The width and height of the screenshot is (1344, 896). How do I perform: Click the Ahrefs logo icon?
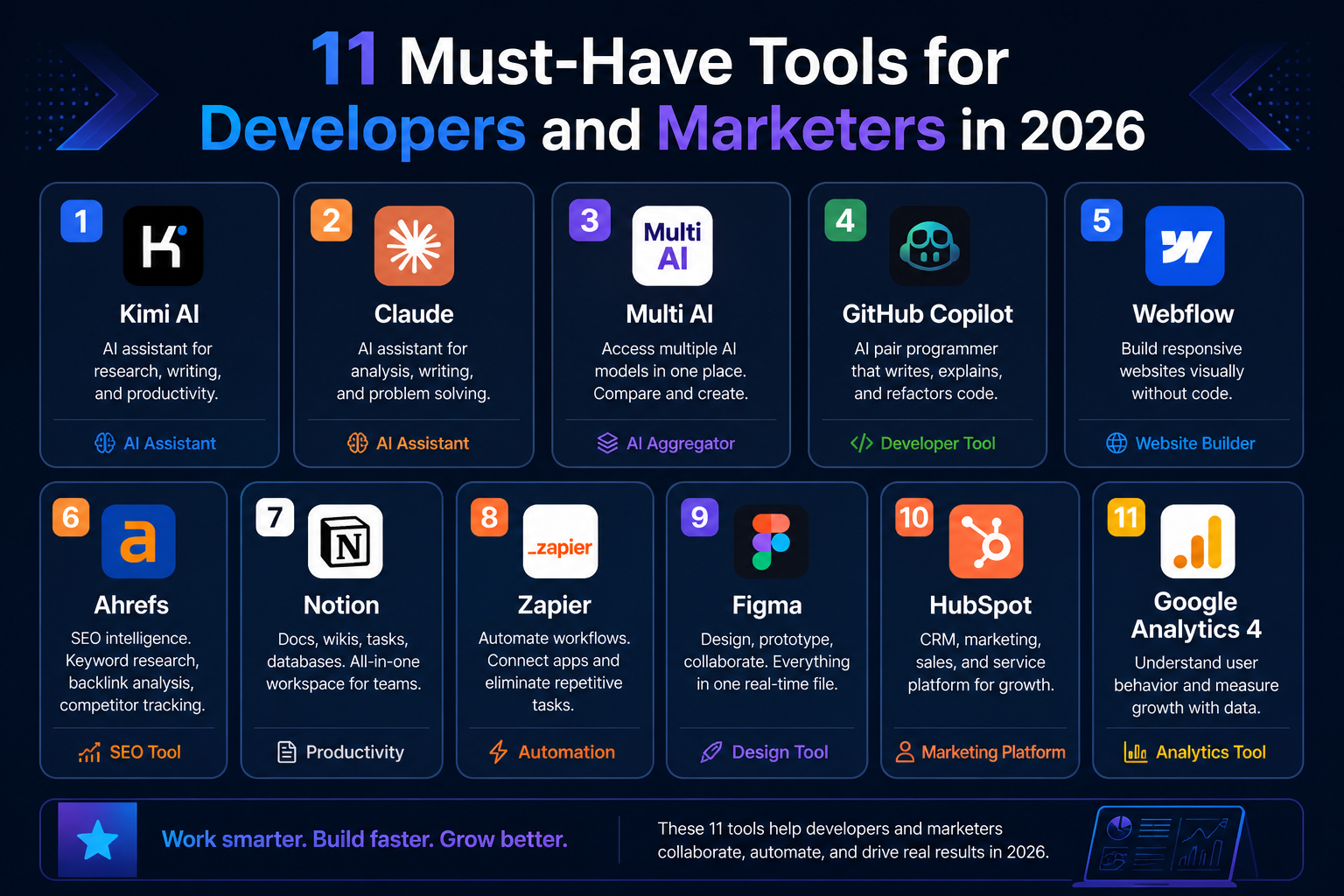(x=138, y=542)
